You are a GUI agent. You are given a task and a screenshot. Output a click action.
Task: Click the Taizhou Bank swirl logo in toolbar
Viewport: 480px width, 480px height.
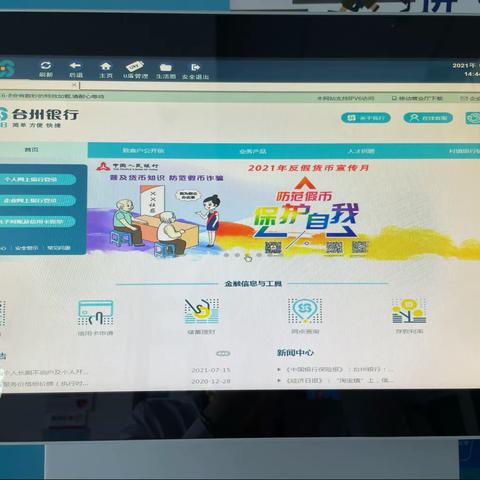[7, 68]
